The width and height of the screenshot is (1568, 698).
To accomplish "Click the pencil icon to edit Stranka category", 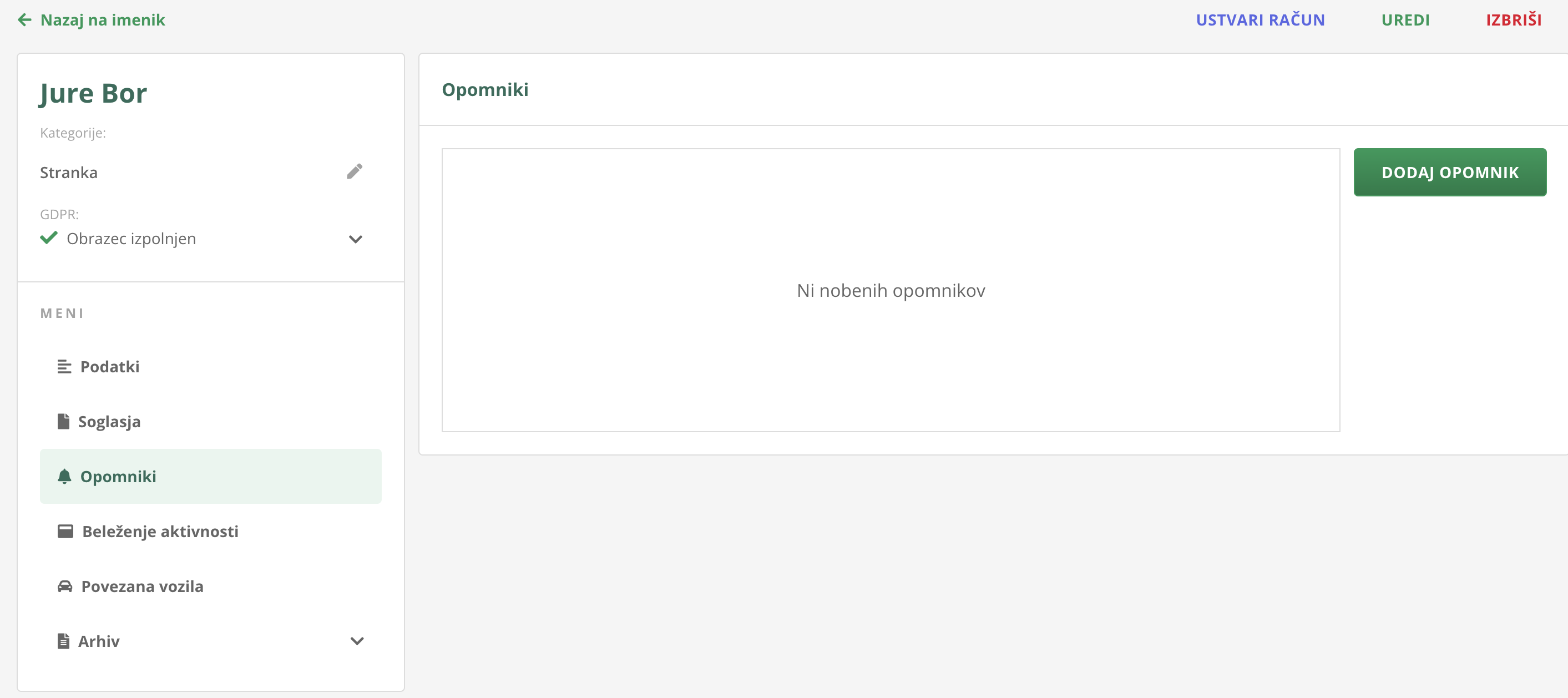I will tap(355, 171).
